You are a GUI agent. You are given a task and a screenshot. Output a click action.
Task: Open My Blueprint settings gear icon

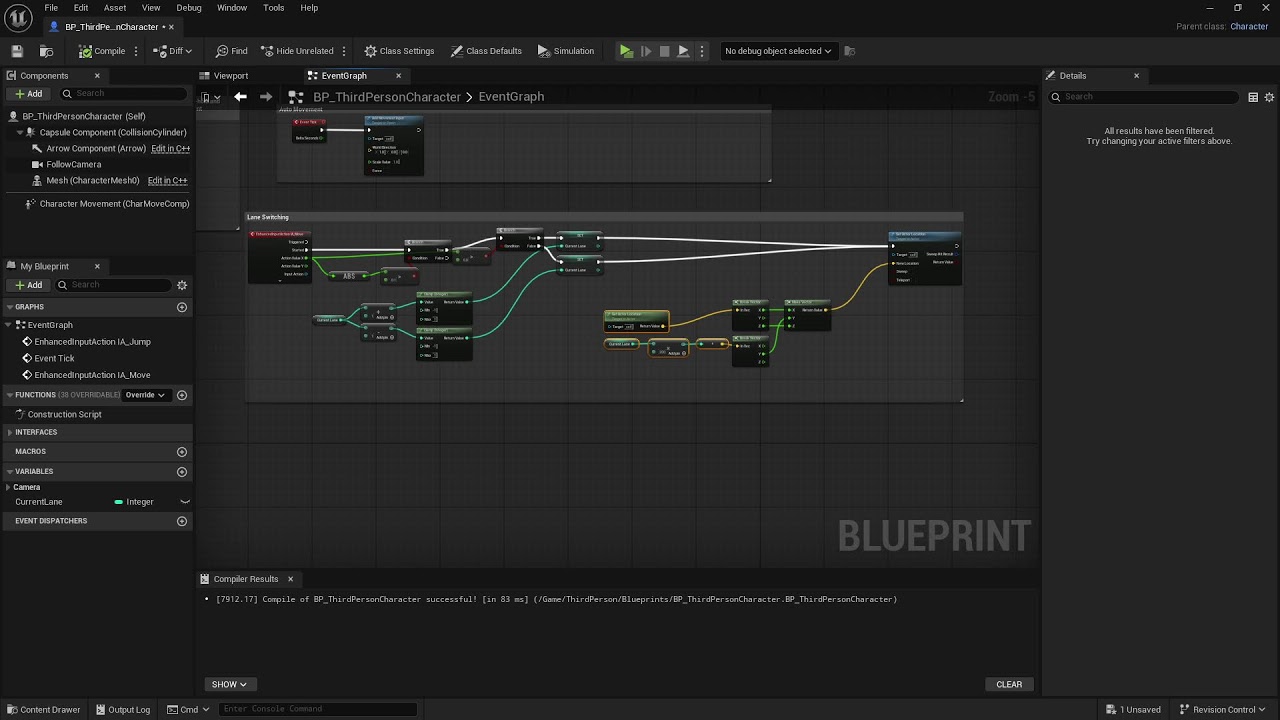(x=182, y=285)
